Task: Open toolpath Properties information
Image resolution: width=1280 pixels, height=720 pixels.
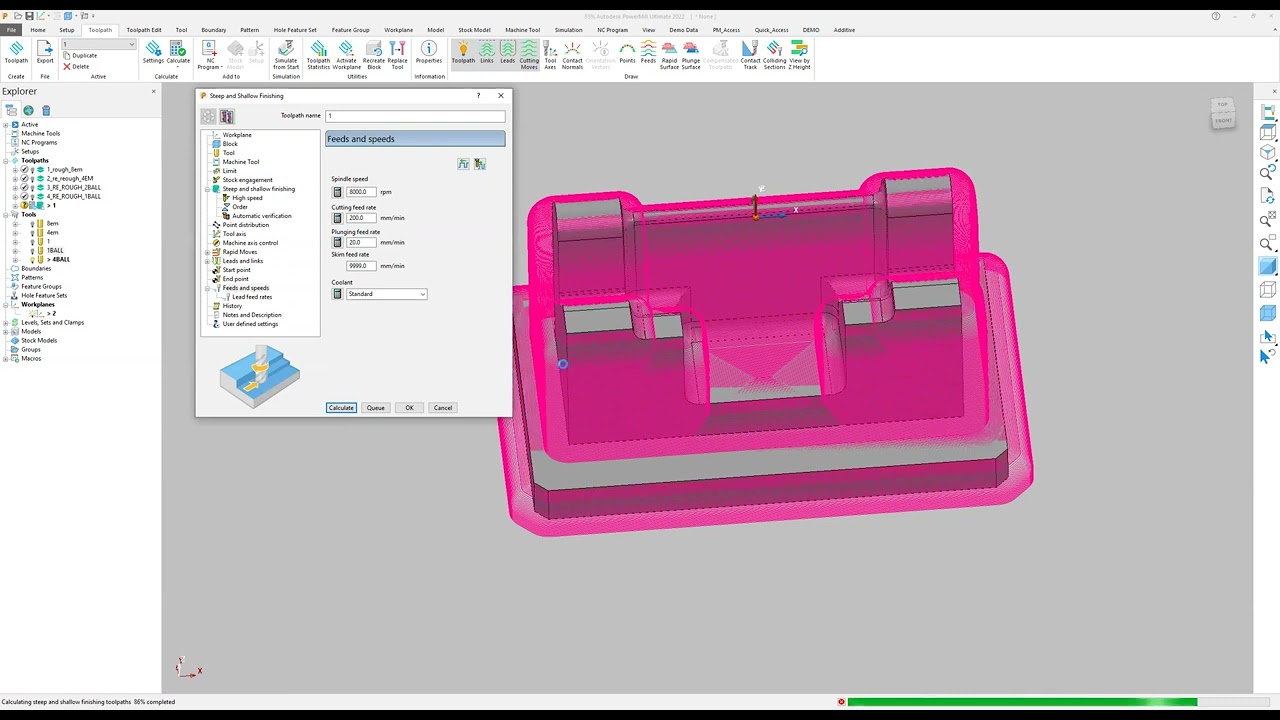Action: pyautogui.click(x=429, y=52)
